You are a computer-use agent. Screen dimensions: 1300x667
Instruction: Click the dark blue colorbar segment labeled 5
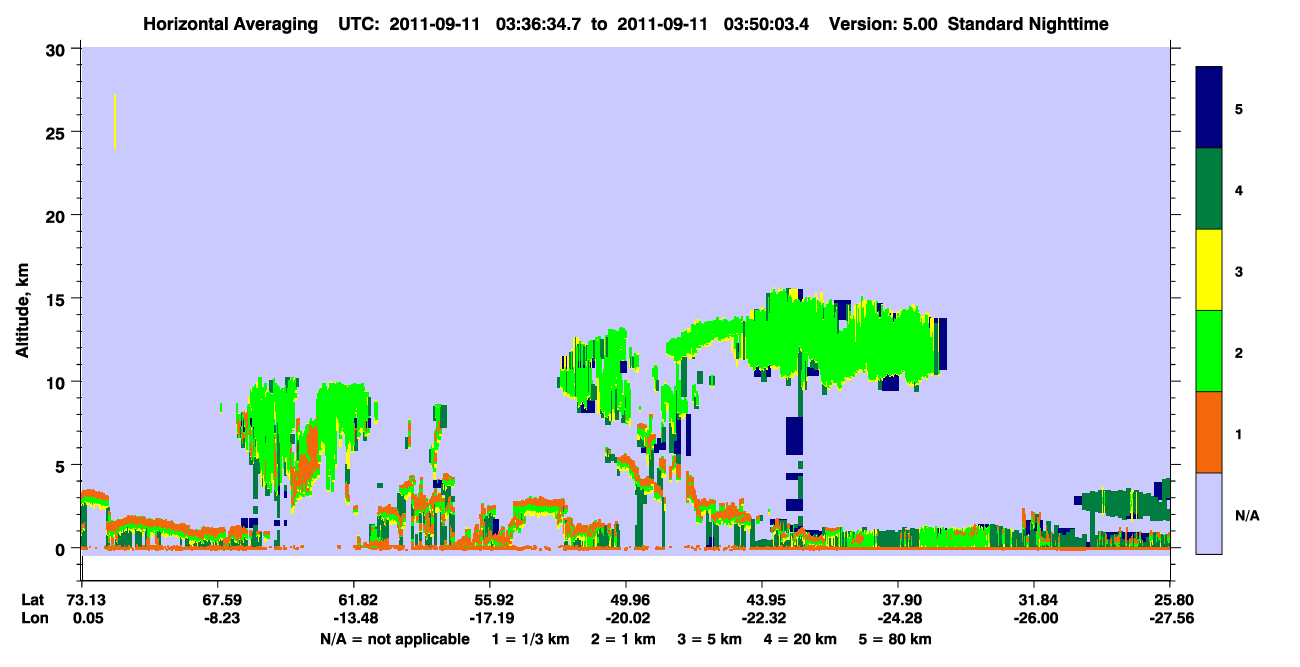(x=1209, y=108)
